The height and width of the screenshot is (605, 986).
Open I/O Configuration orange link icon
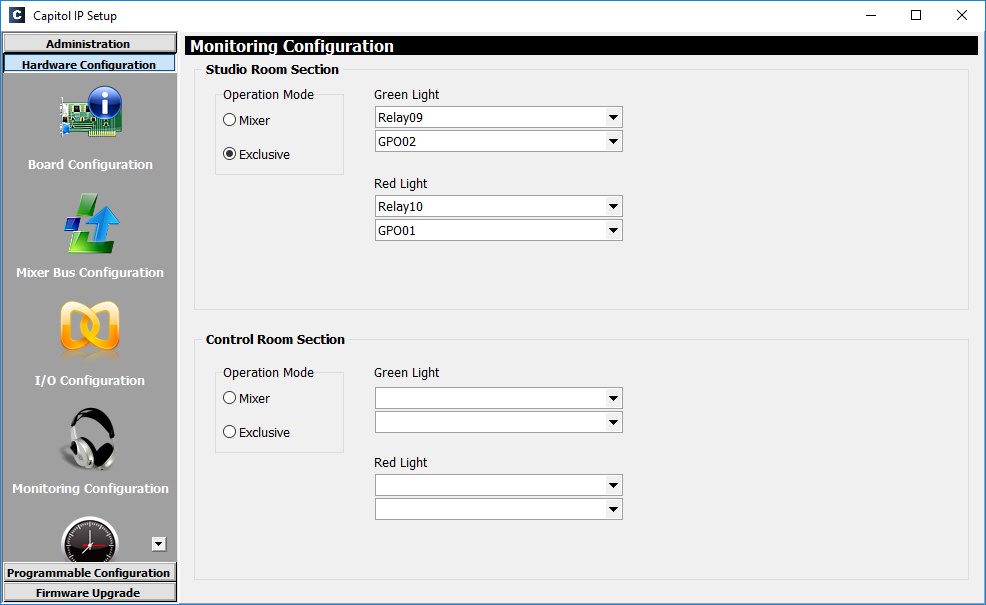click(x=90, y=325)
